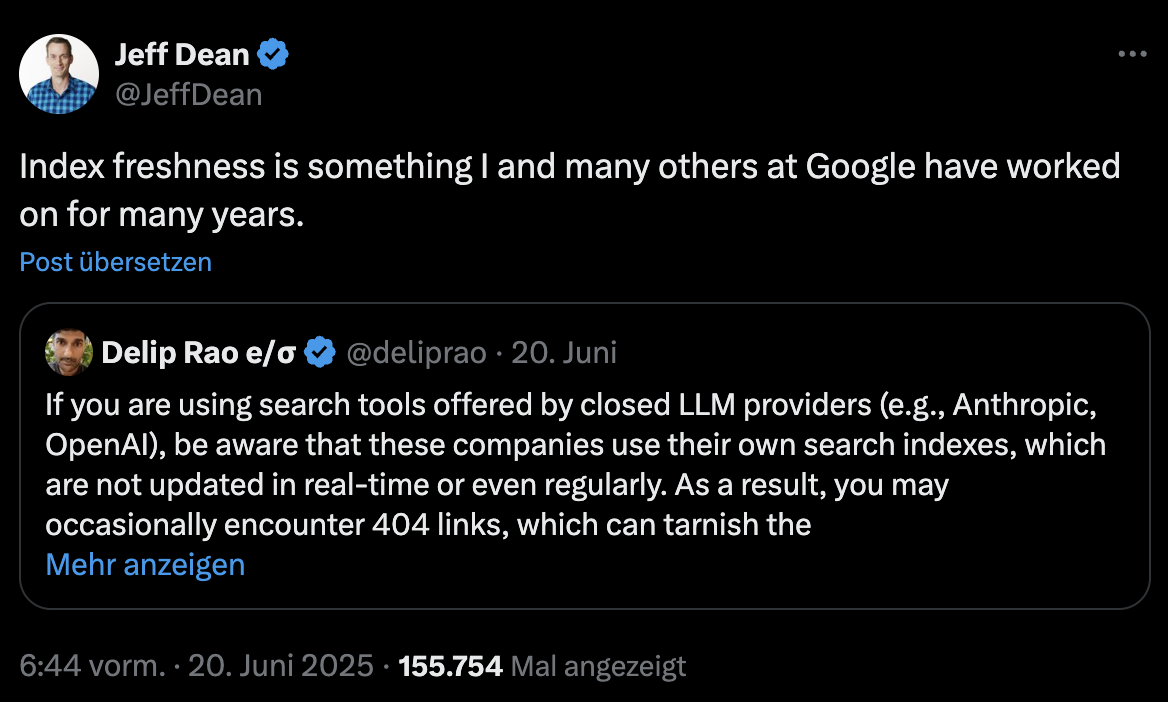The width and height of the screenshot is (1168, 702).
Task: Click the '6:44 vorm.' timestamp
Action: point(89,665)
